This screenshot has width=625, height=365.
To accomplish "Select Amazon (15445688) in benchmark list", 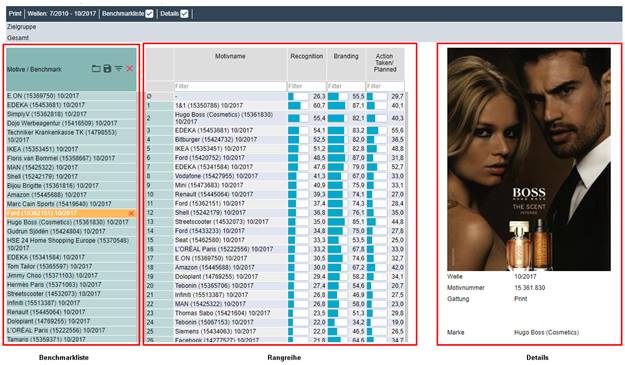I will (x=71, y=195).
